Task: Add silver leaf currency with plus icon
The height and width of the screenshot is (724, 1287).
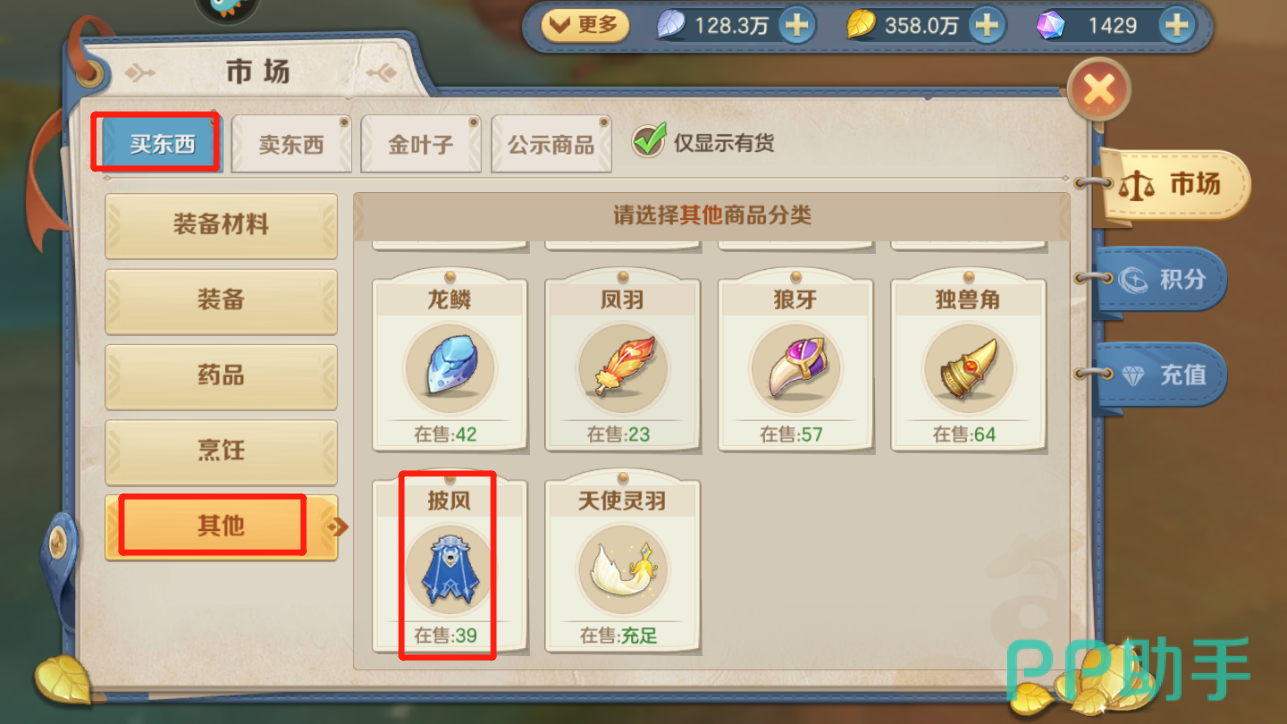Action: [x=797, y=25]
